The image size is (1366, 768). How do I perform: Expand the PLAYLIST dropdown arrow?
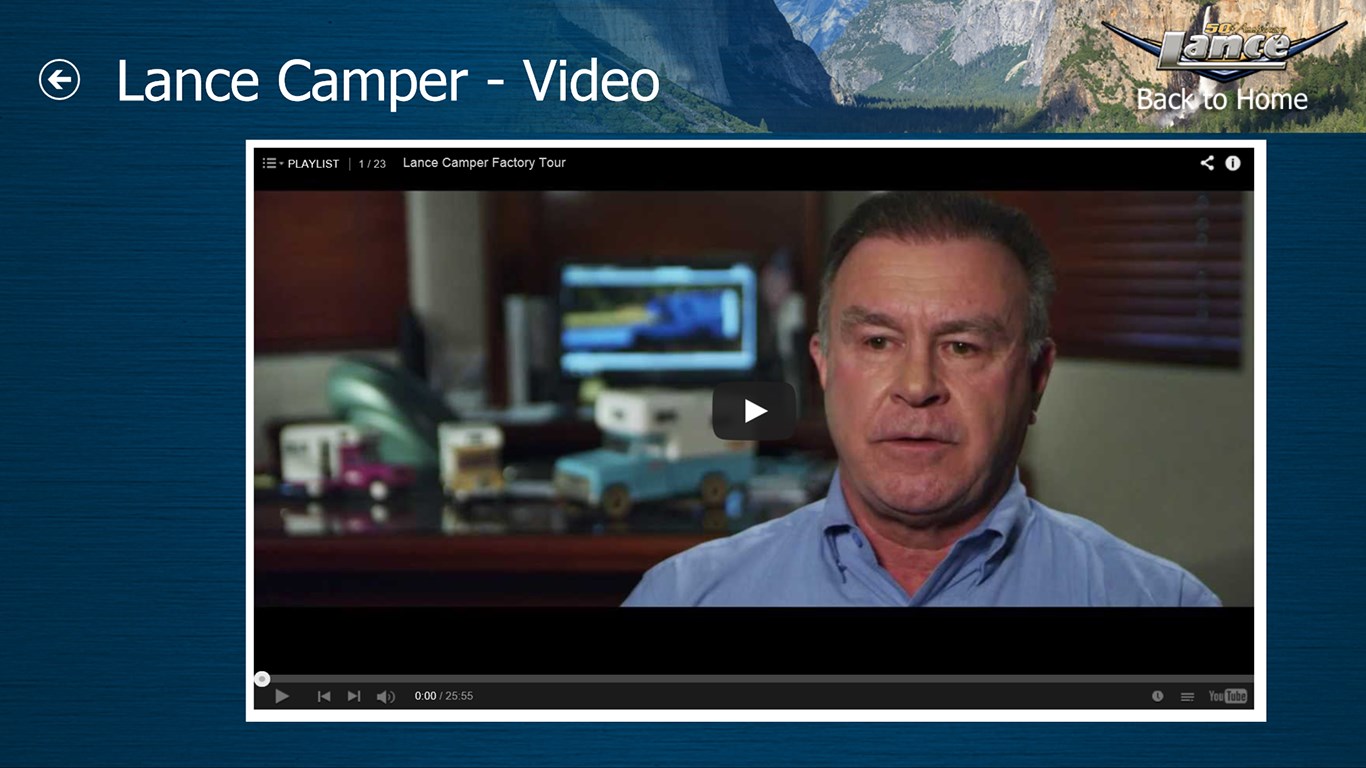coord(282,163)
